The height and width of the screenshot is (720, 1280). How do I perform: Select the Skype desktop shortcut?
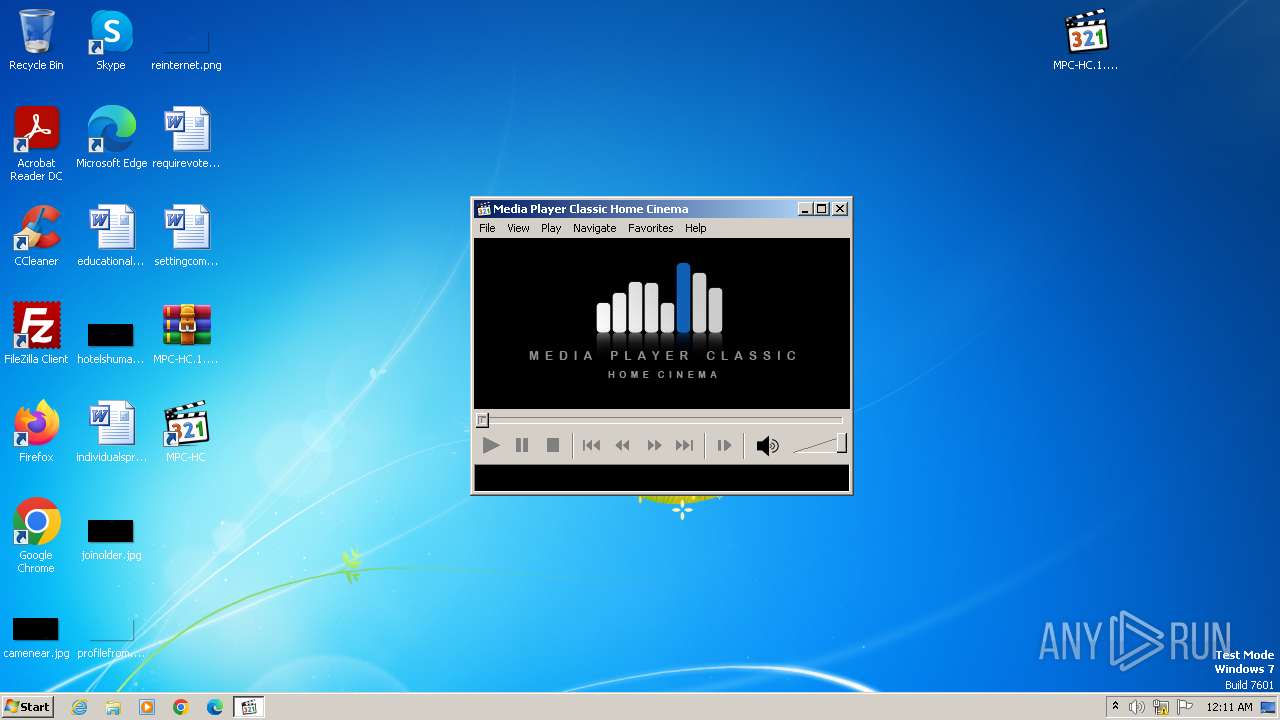(110, 40)
